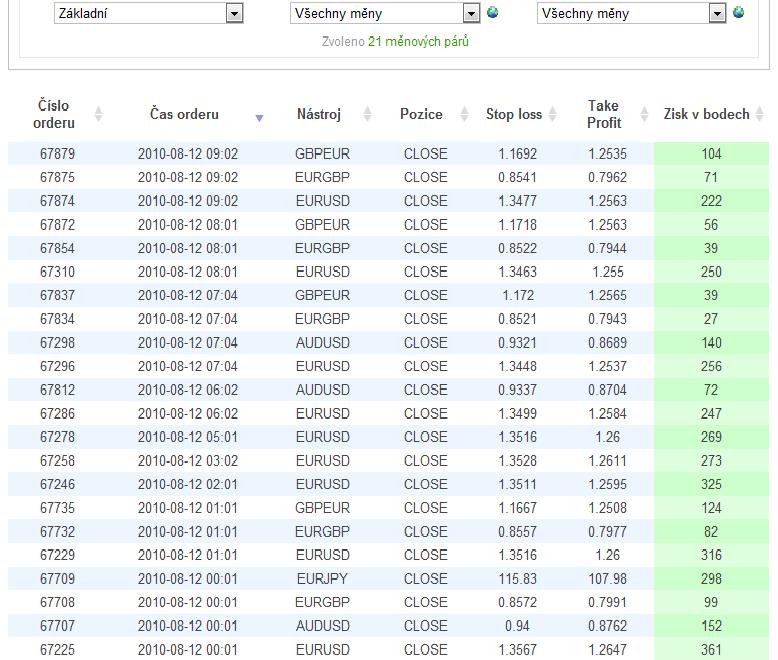
Task: Click the stop loss value 115.83
Action: tap(517, 578)
